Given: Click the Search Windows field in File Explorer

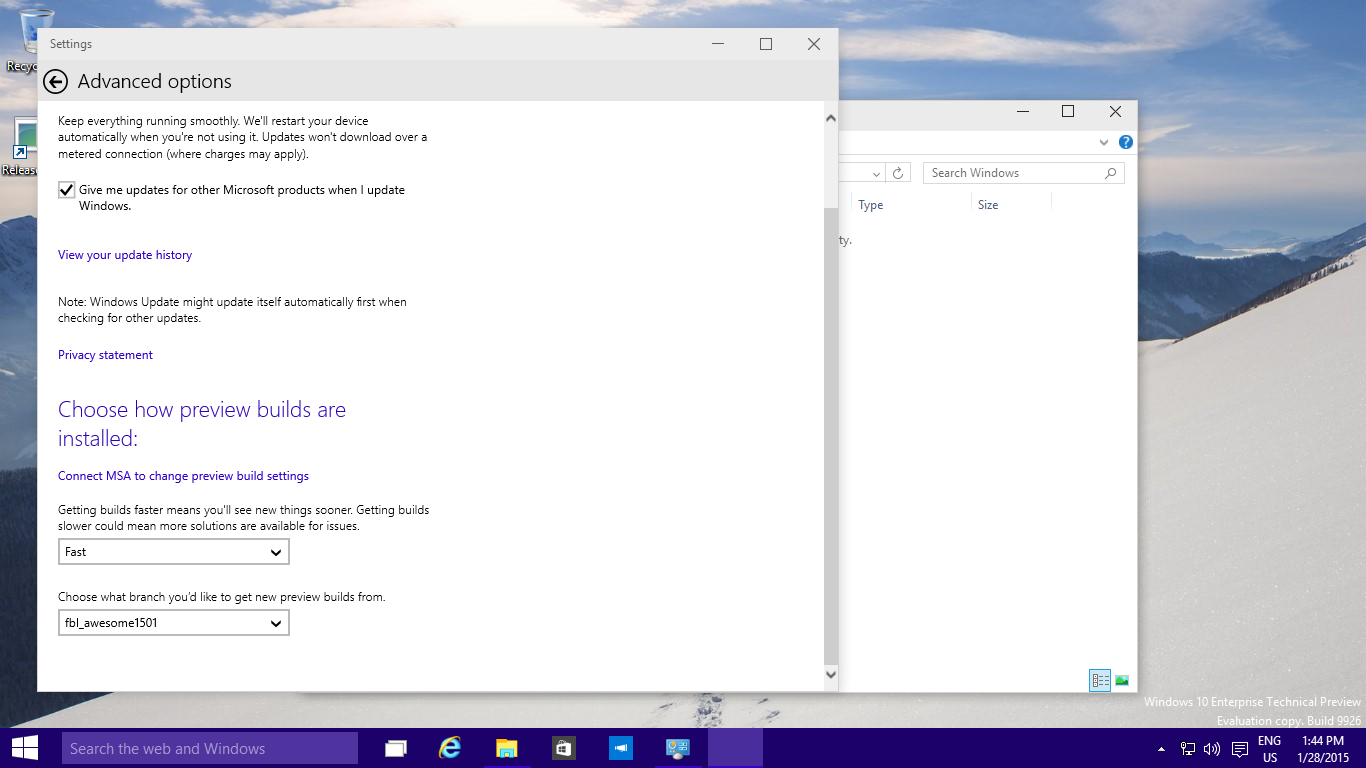Looking at the screenshot, I should click(x=1024, y=173).
